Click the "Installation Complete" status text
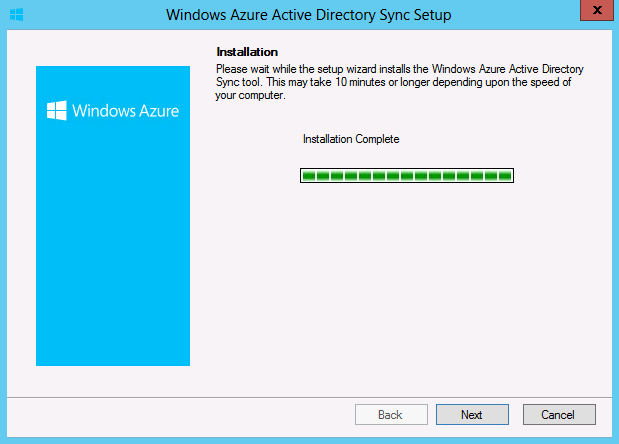619x444 pixels. coord(351,139)
